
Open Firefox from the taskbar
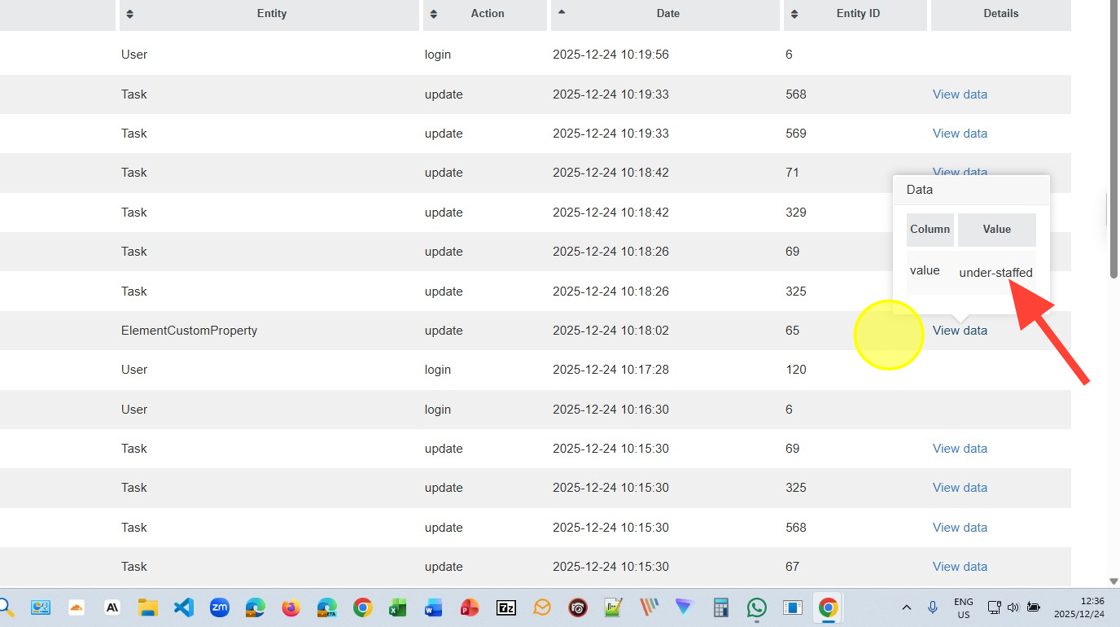(x=291, y=607)
